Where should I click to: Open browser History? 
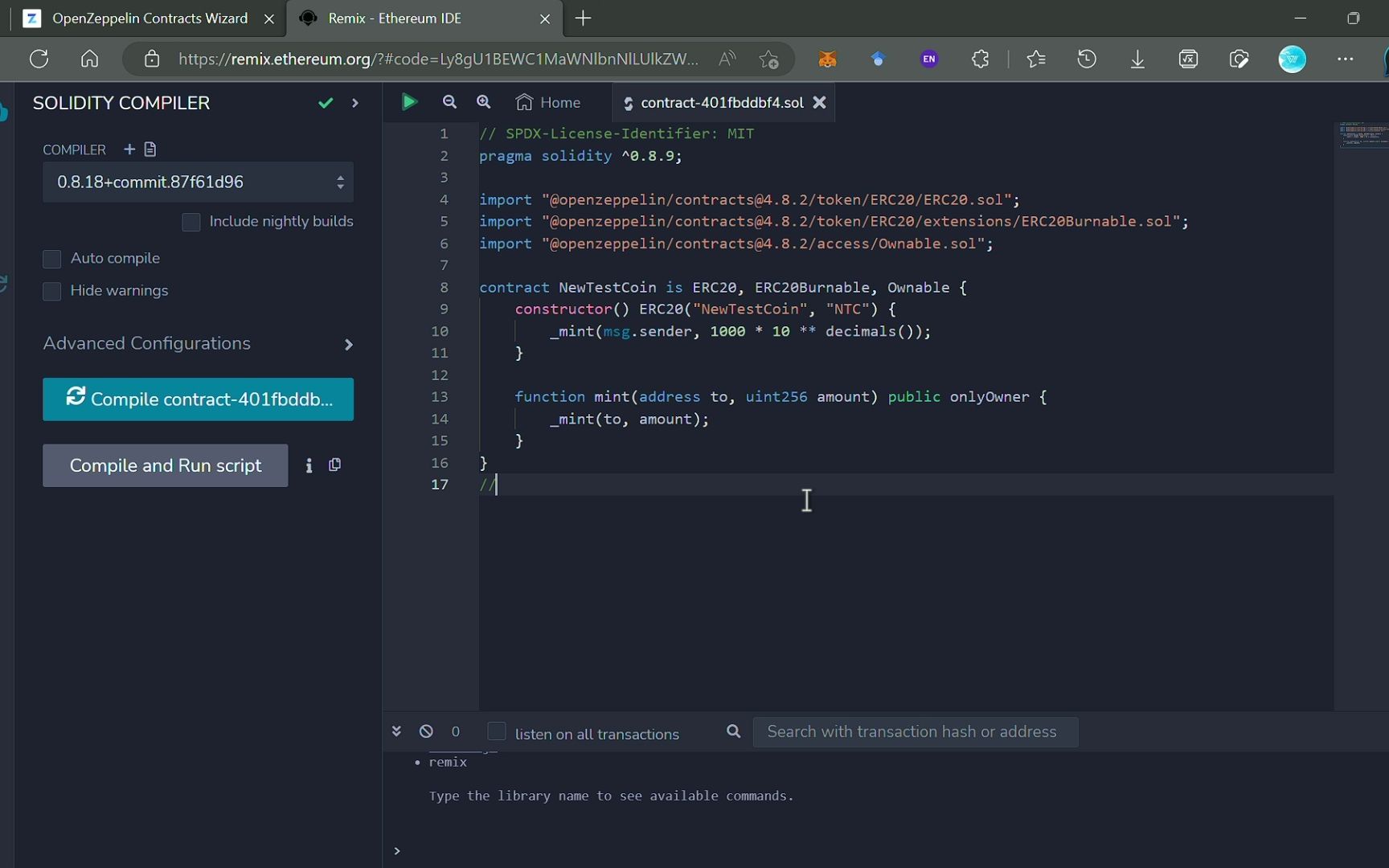[x=1087, y=59]
